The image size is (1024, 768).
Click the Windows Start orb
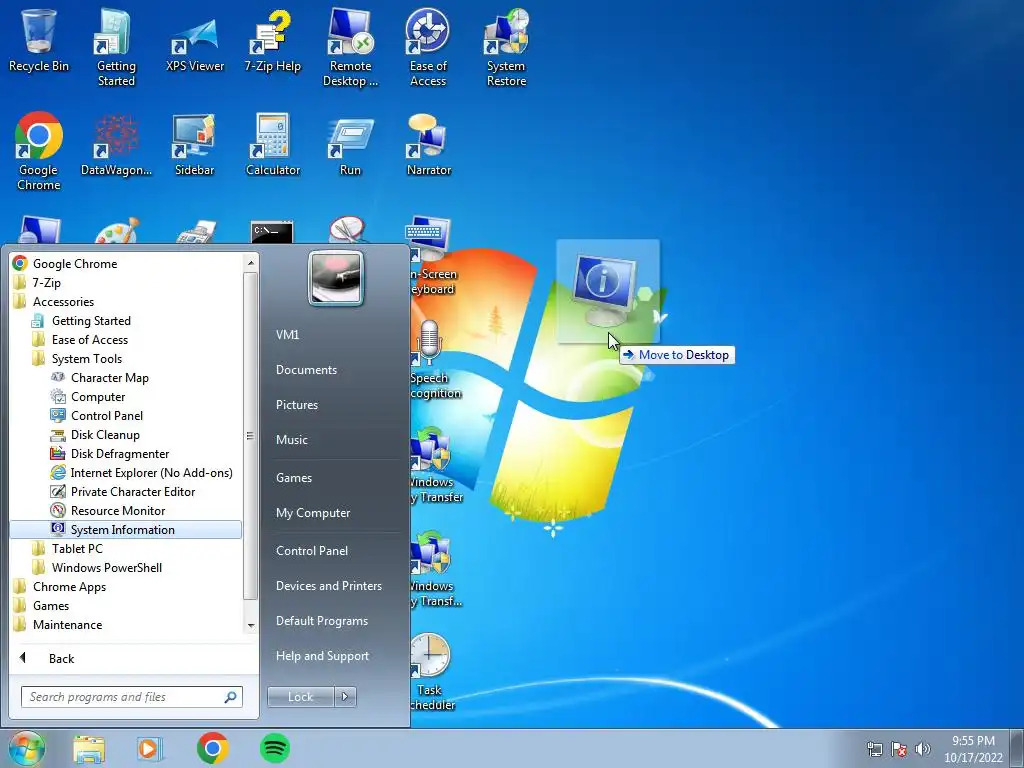[x=27, y=748]
